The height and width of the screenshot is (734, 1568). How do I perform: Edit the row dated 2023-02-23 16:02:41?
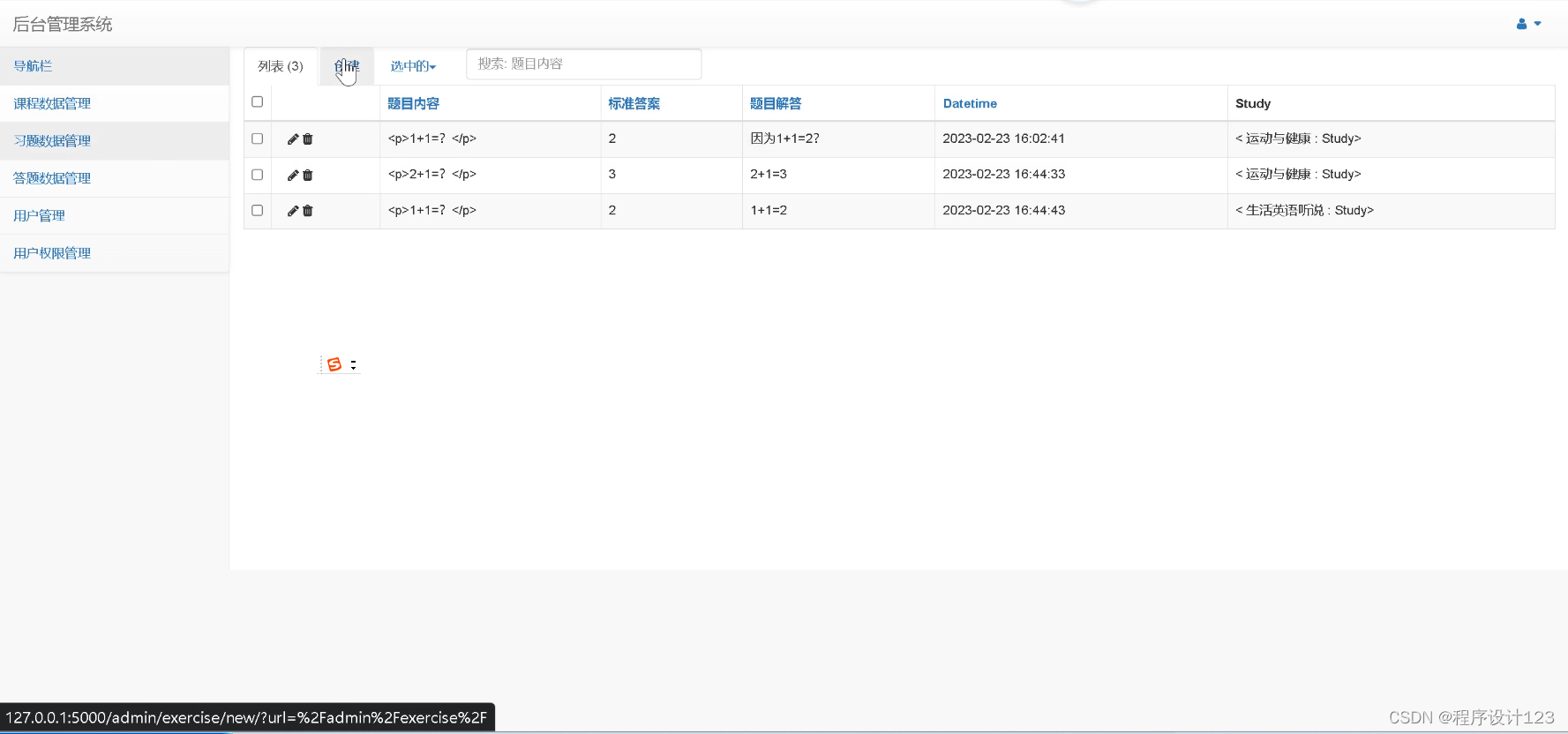click(x=293, y=139)
